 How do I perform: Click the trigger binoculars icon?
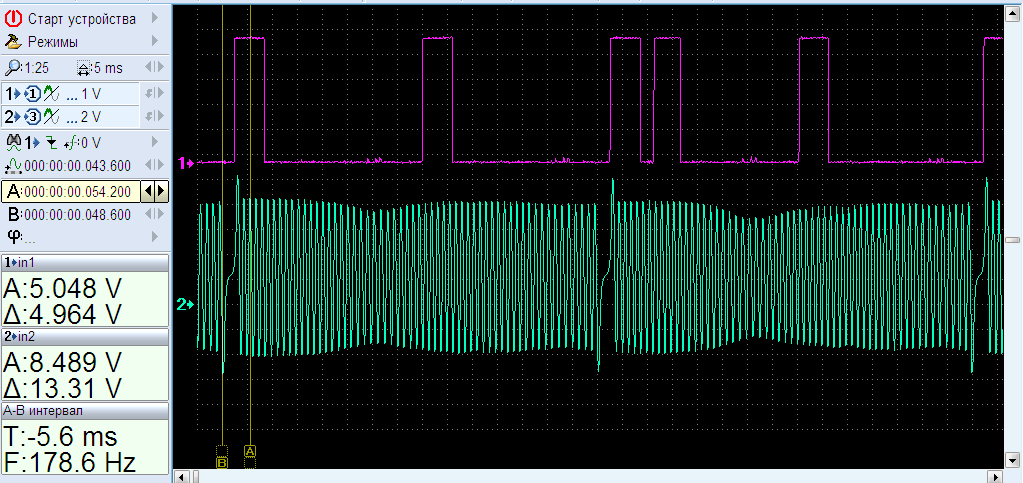point(13,142)
